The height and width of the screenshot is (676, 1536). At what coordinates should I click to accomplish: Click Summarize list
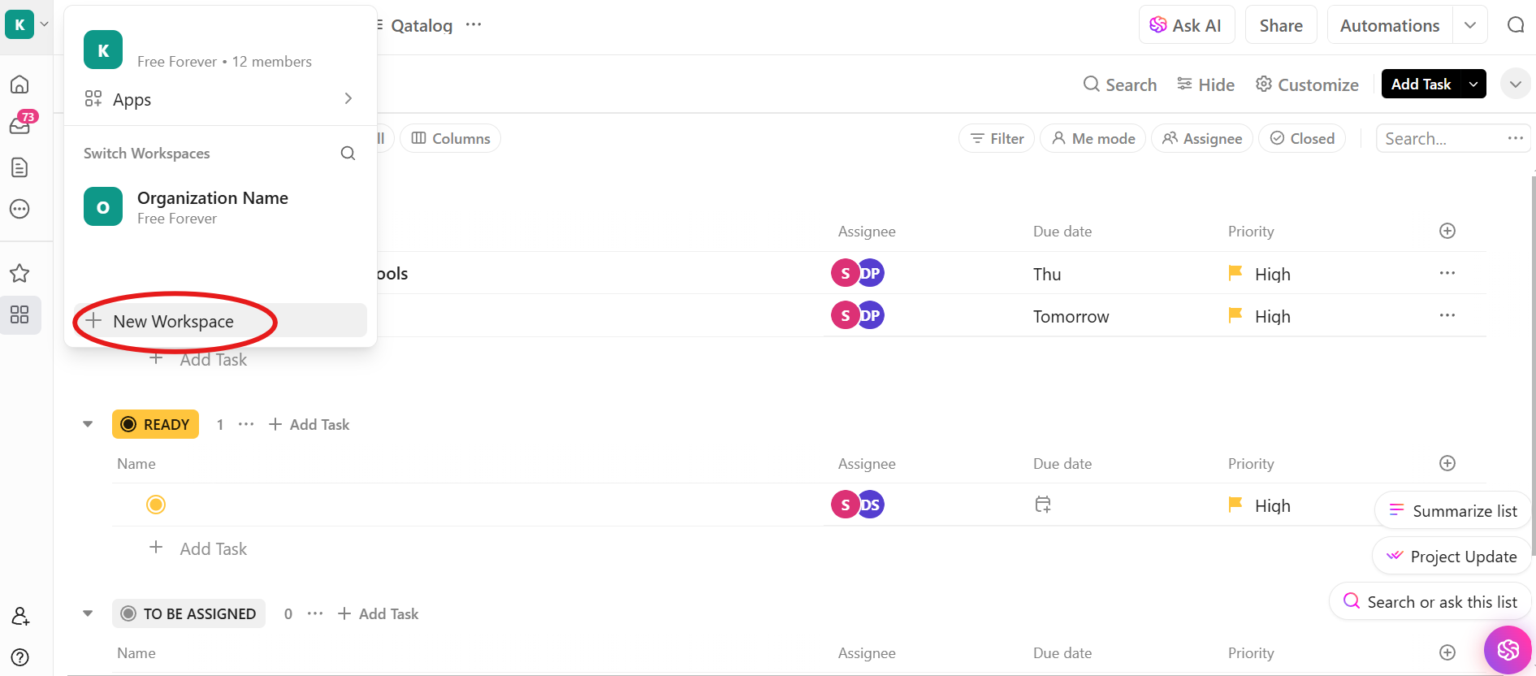(1451, 510)
